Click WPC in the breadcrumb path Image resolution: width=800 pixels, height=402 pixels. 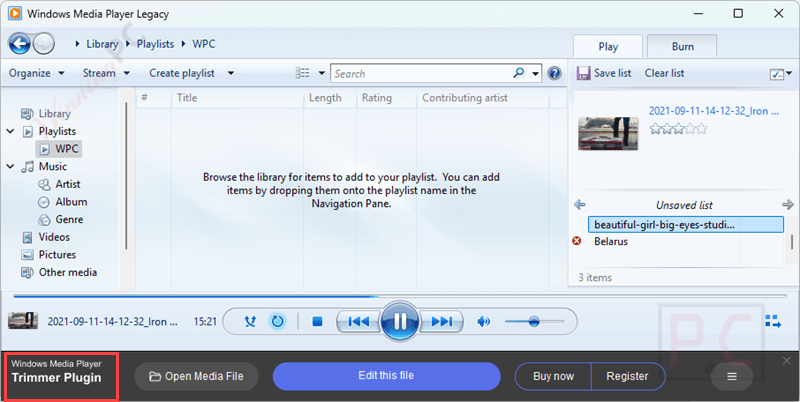204,44
